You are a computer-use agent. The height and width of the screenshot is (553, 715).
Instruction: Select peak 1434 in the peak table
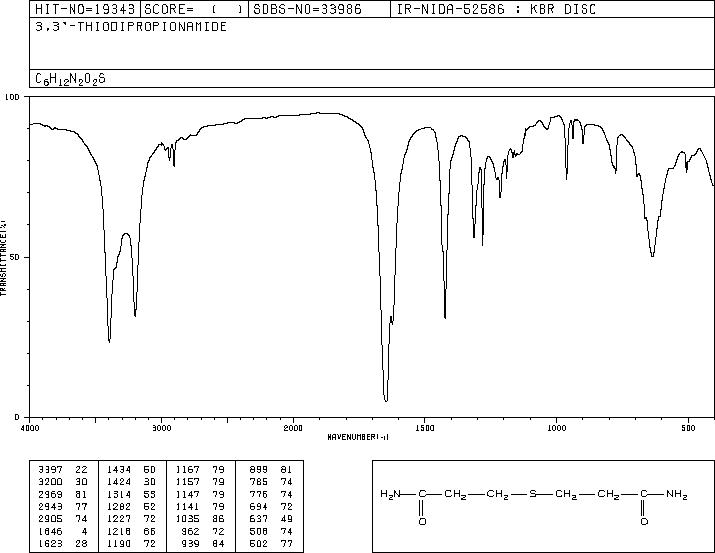tap(119, 470)
